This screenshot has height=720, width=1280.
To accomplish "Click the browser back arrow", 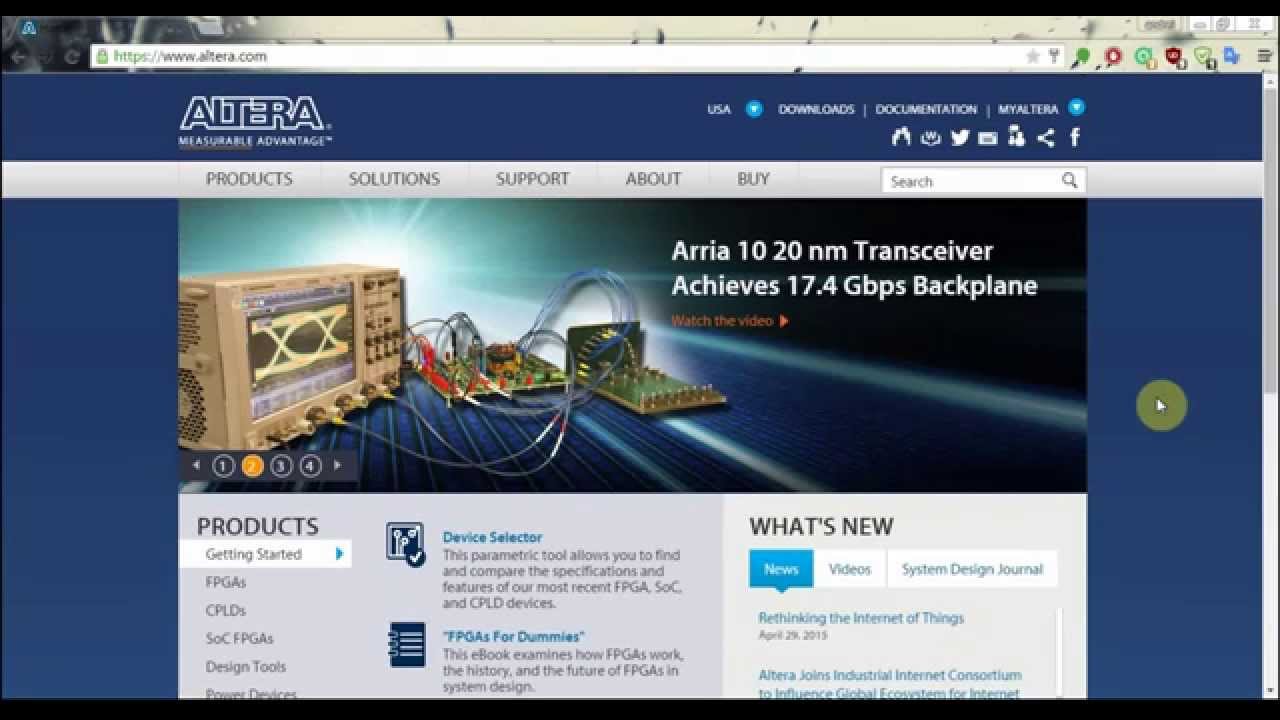I will [18, 56].
